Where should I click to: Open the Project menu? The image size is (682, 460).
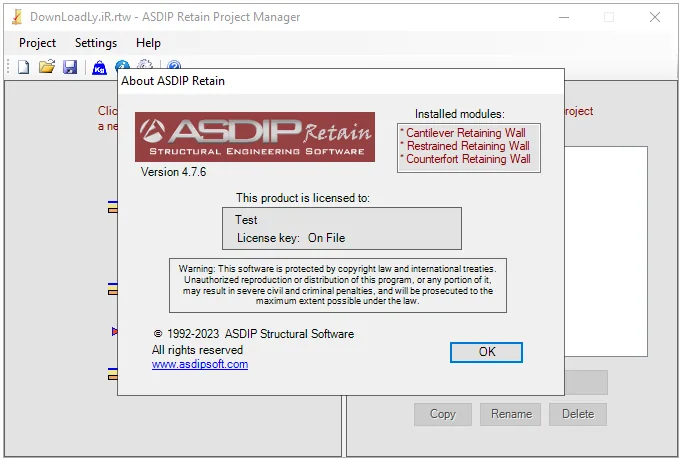tap(37, 43)
